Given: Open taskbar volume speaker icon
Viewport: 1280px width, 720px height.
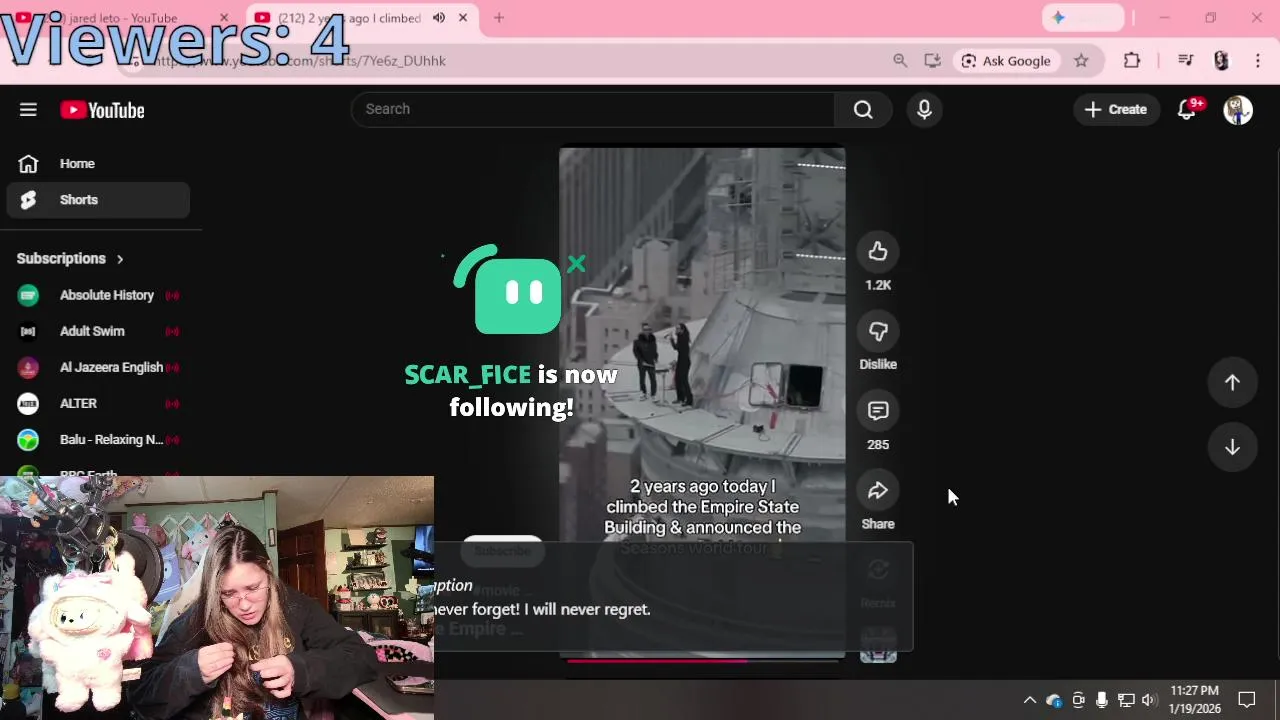Looking at the screenshot, I should [1148, 700].
